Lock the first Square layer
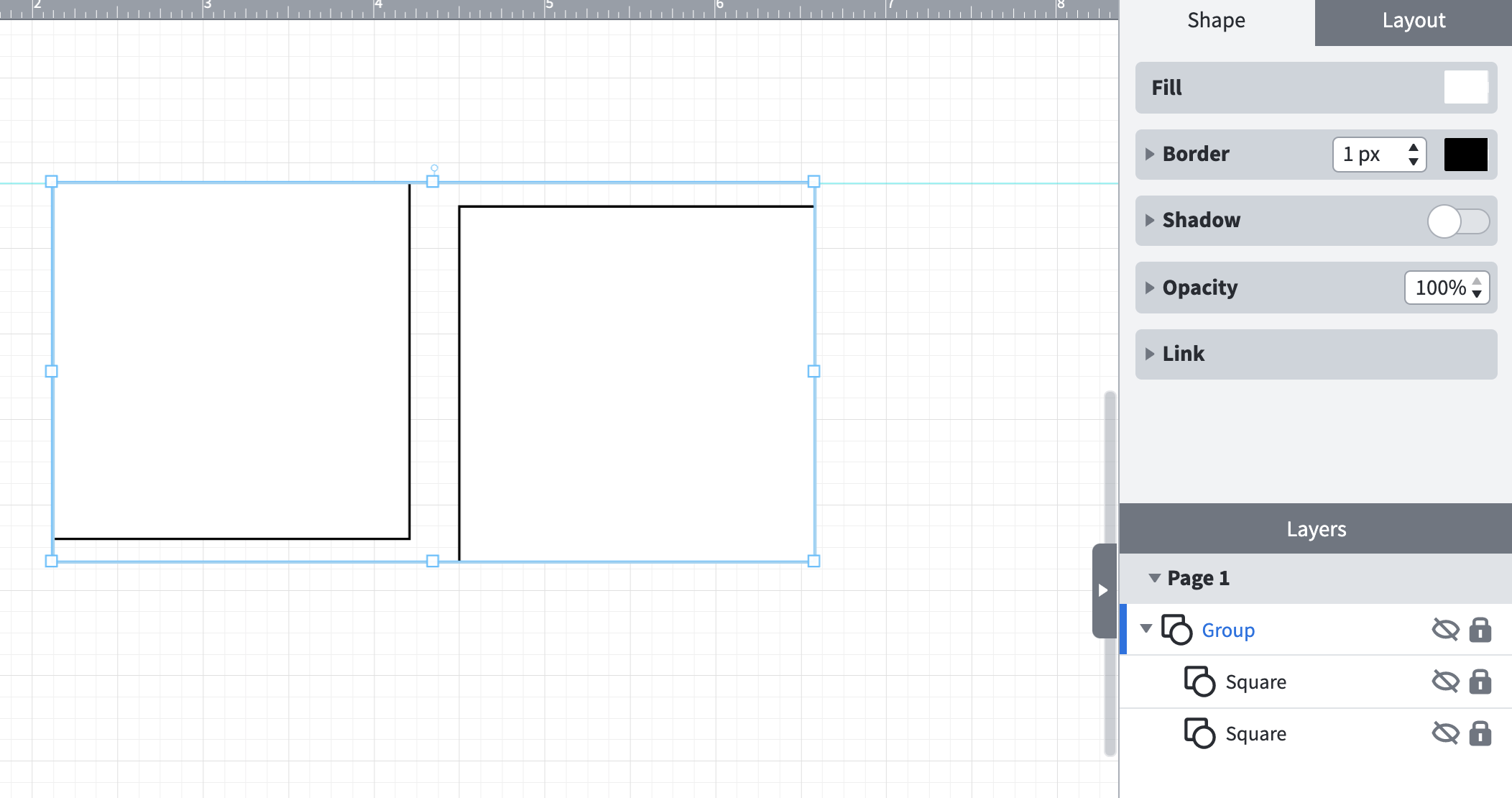The image size is (1512, 798). 1480,682
